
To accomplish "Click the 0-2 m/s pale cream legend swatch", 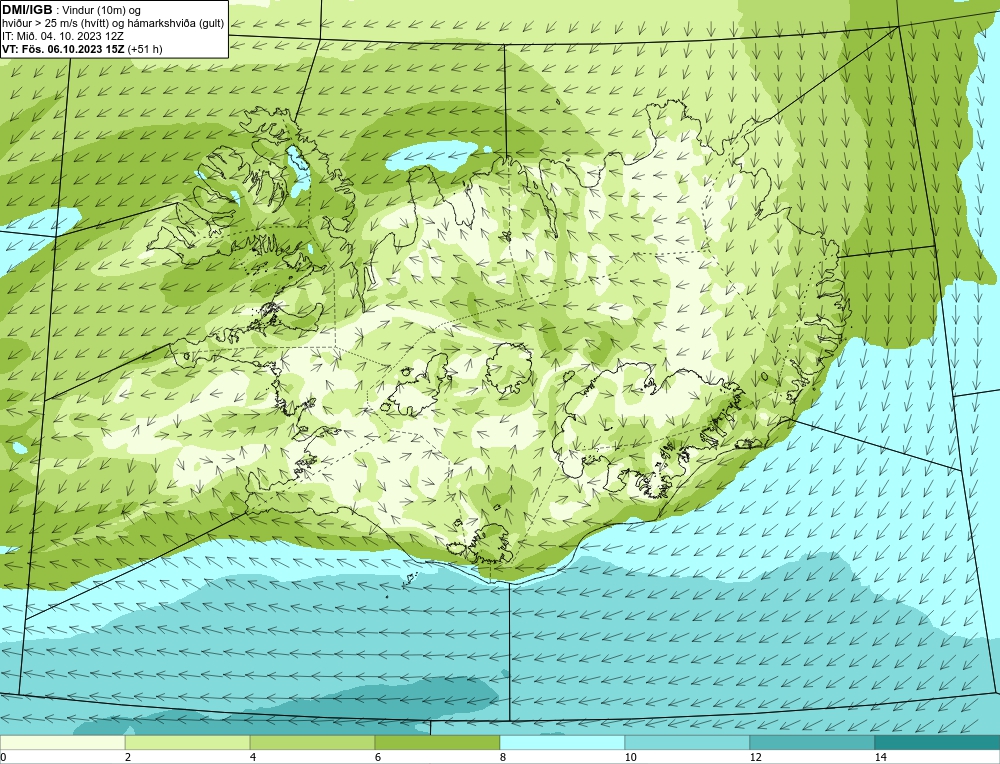I will tap(62, 742).
